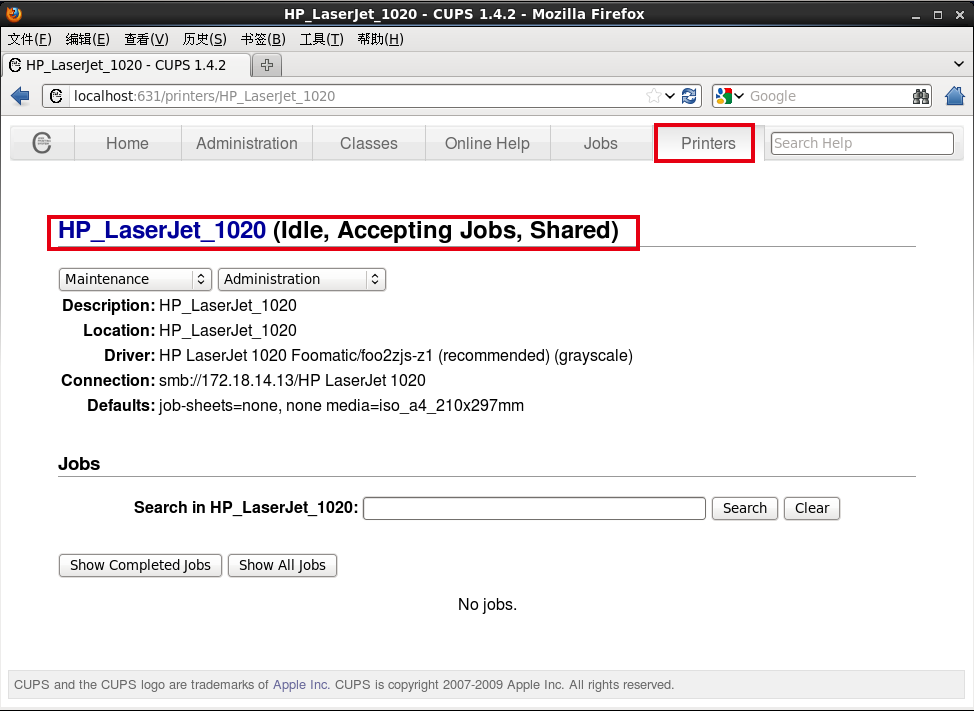Click the Search button for jobs
Screen dimensions: 974x711
pos(744,508)
